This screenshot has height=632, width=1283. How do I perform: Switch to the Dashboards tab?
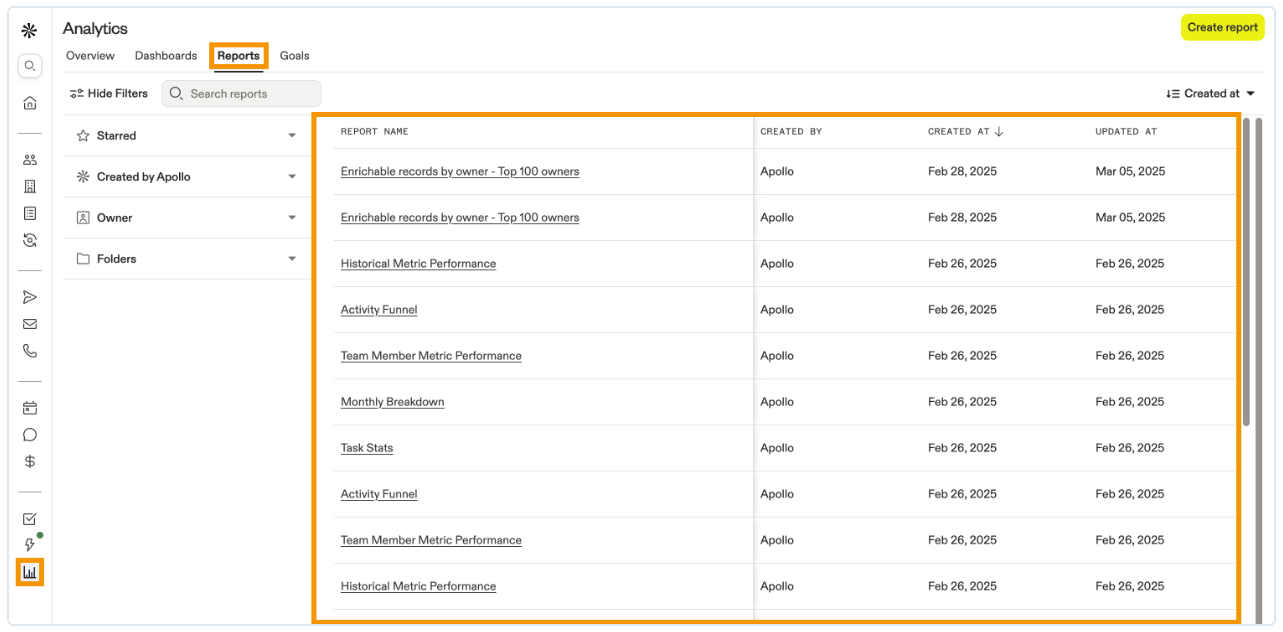pos(166,56)
